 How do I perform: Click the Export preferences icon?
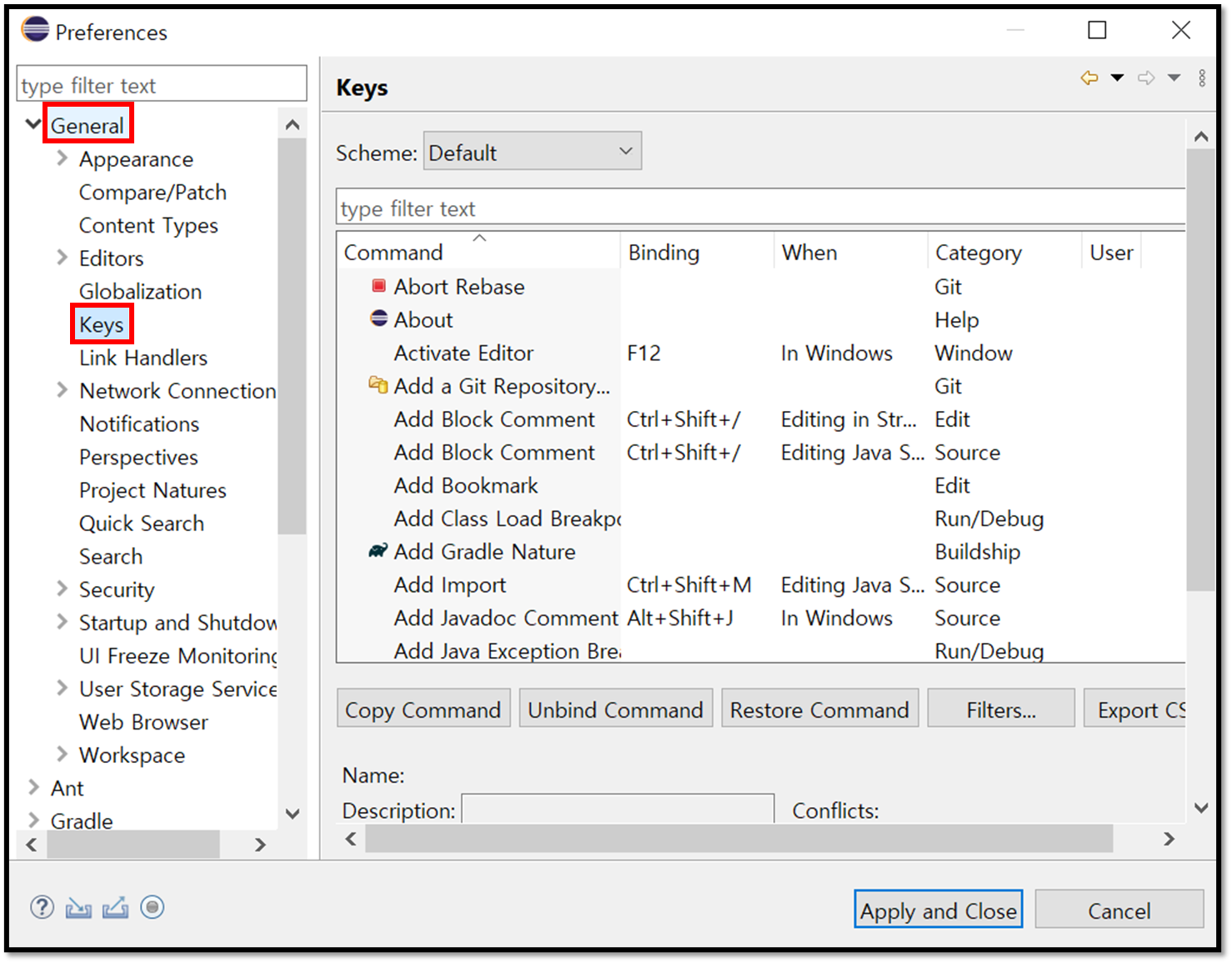point(115,907)
